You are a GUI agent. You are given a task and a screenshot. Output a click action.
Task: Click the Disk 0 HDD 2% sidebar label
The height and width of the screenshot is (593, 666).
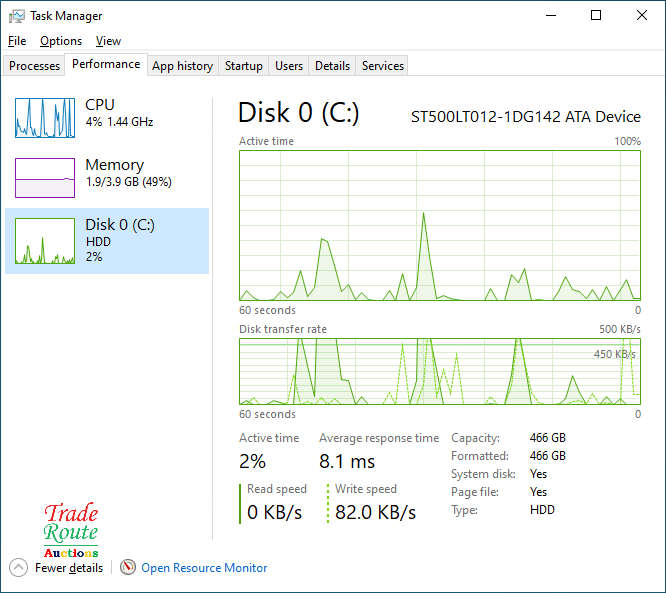click(x=120, y=240)
